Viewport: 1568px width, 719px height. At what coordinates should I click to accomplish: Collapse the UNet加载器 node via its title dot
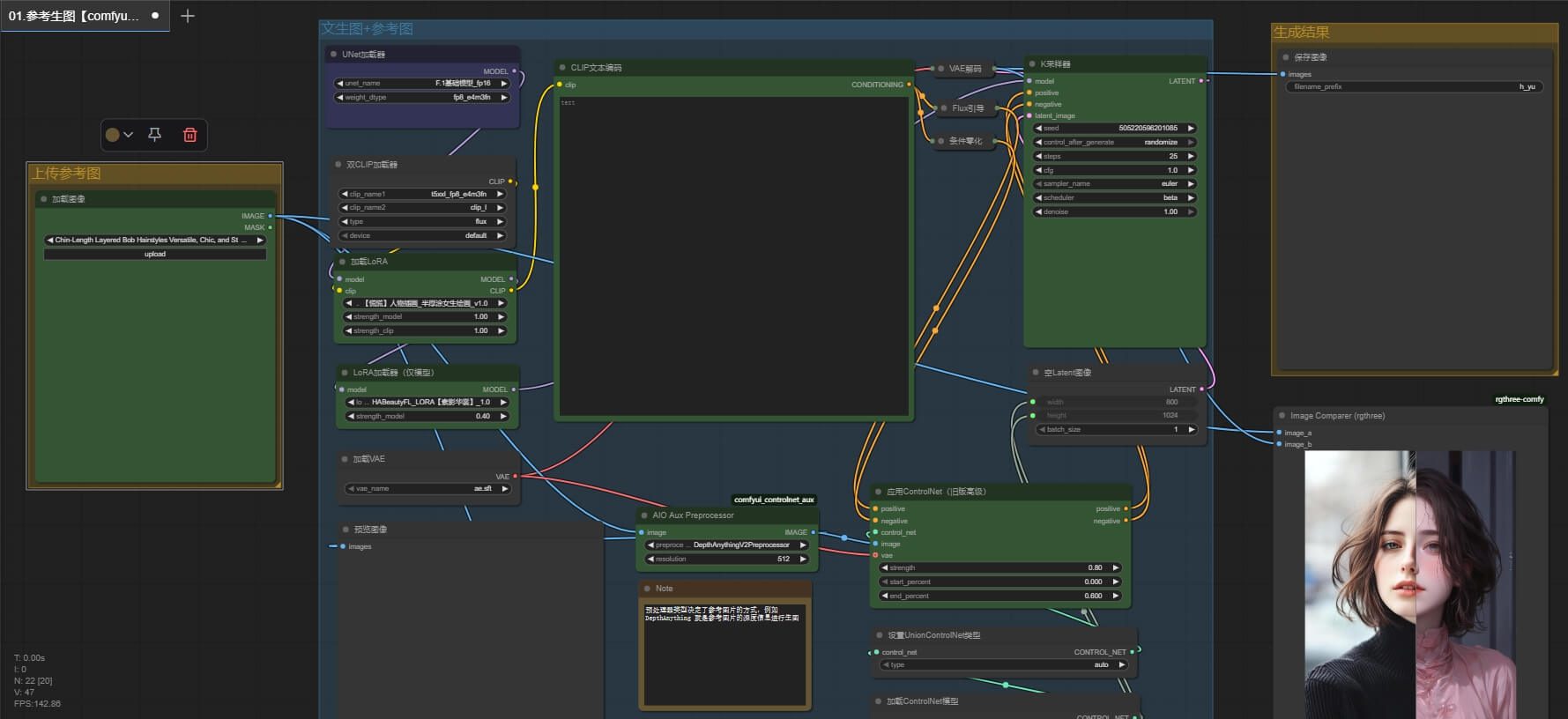pyautogui.click(x=334, y=55)
